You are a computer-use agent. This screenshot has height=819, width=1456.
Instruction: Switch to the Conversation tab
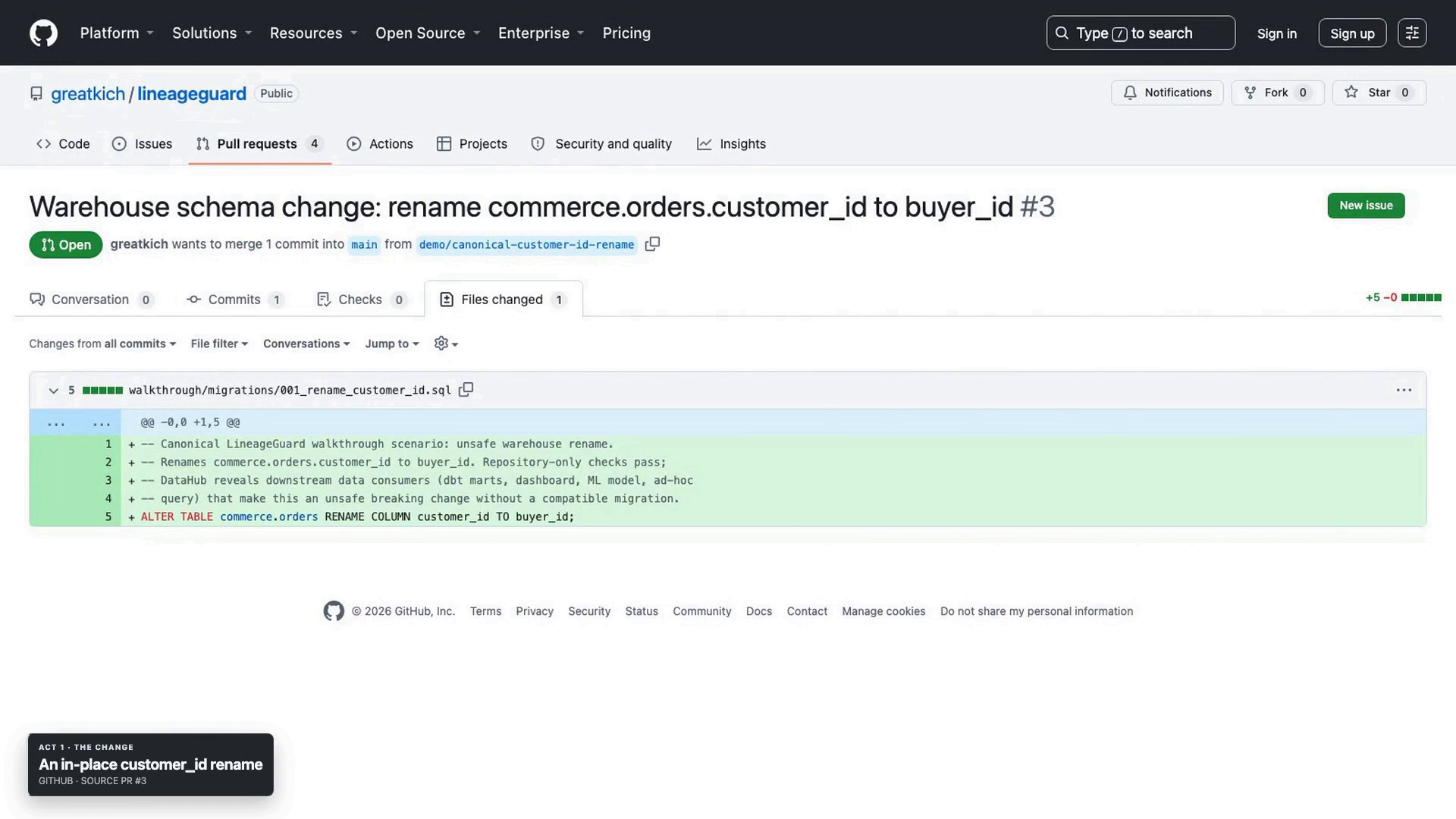coord(92,300)
